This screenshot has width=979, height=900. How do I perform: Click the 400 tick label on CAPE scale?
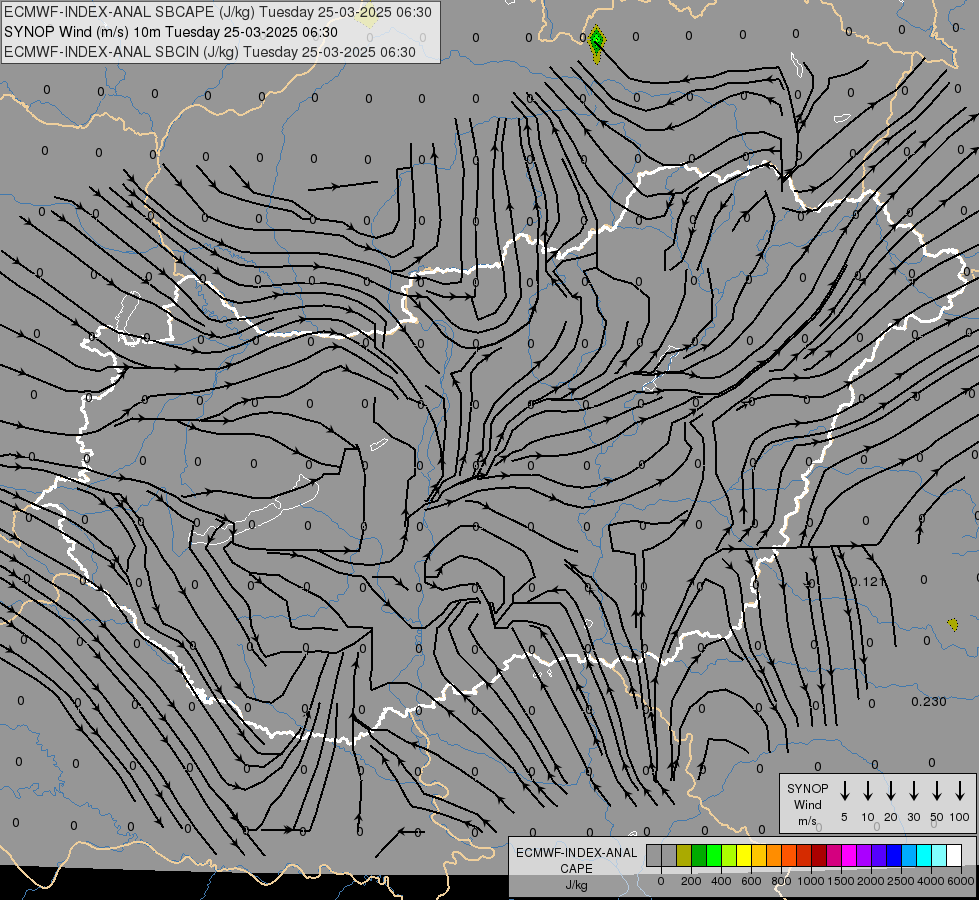721,881
